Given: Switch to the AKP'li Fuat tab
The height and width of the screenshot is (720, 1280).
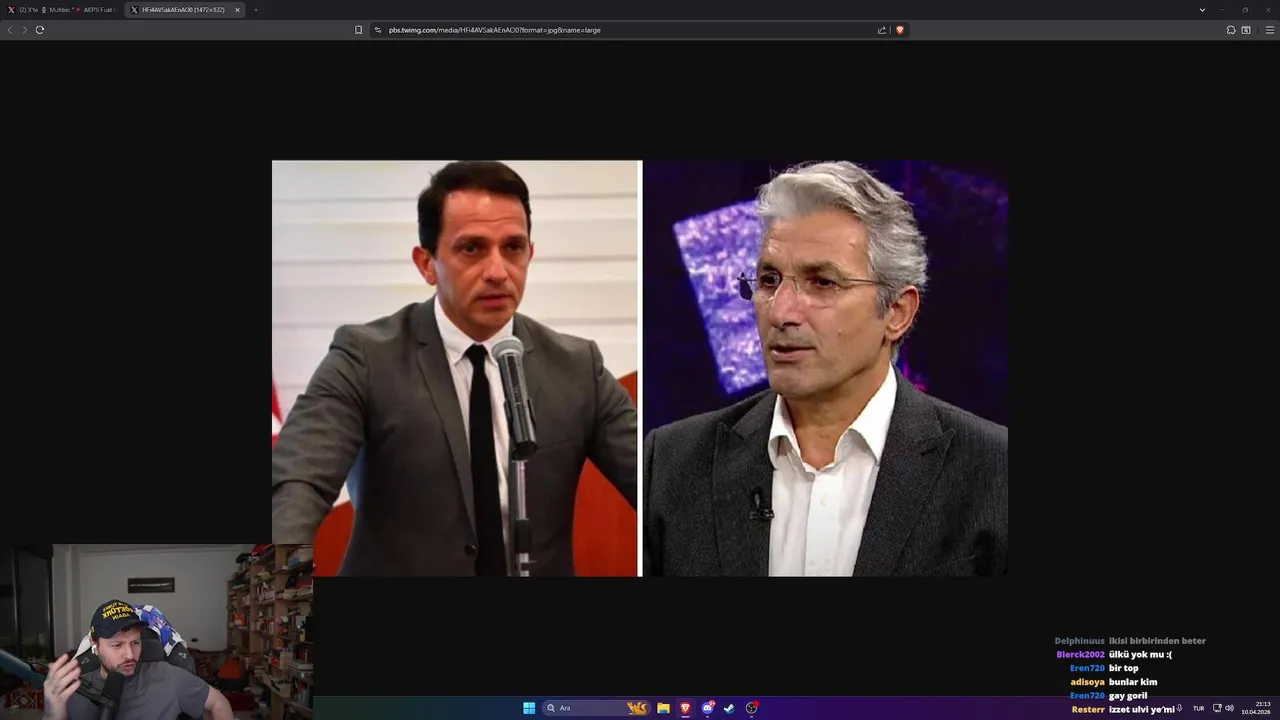Looking at the screenshot, I should (98, 10).
